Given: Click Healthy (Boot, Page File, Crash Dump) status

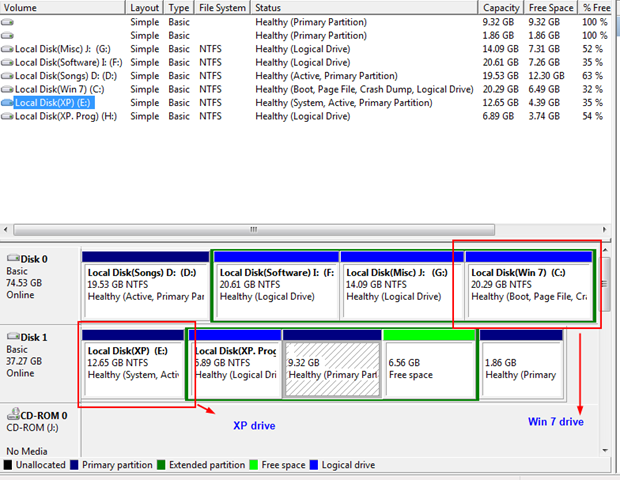Looking at the screenshot, I should (x=364, y=89).
